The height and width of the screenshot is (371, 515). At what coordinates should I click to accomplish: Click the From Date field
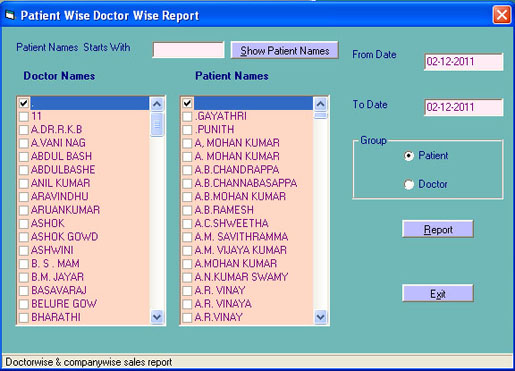(x=464, y=62)
